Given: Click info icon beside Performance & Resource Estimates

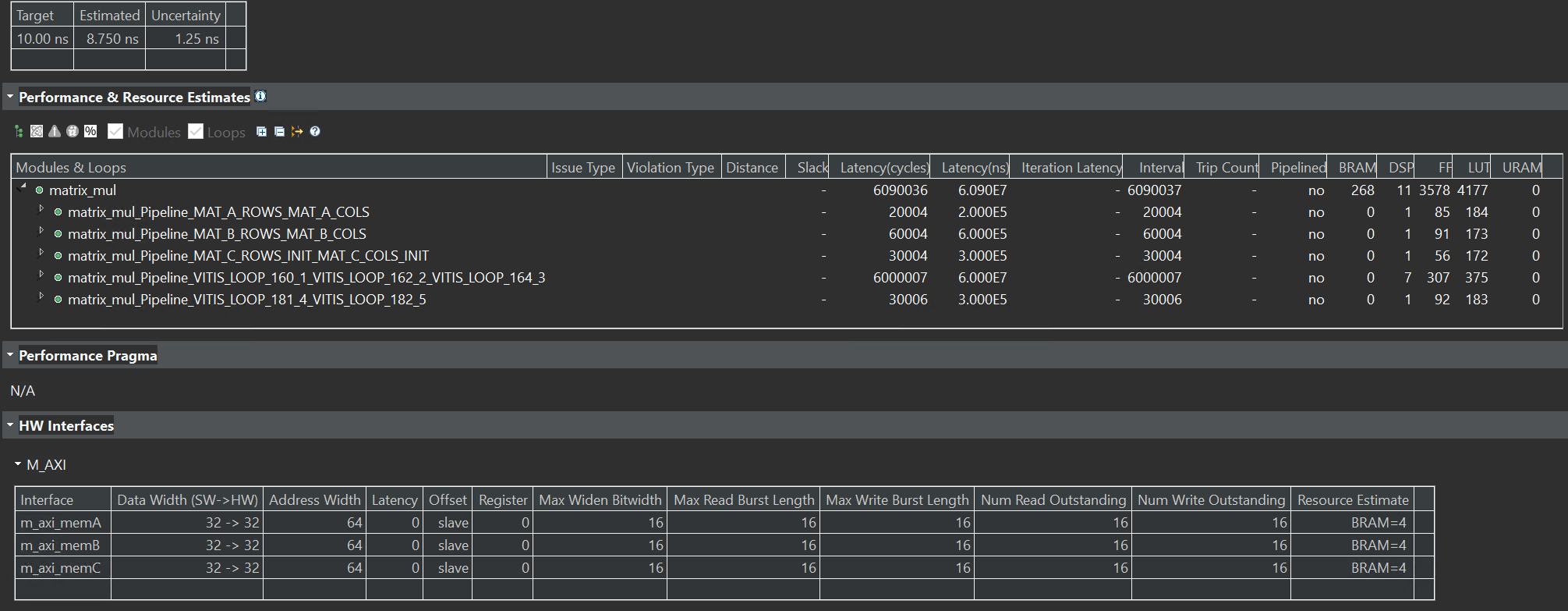Looking at the screenshot, I should point(260,96).
